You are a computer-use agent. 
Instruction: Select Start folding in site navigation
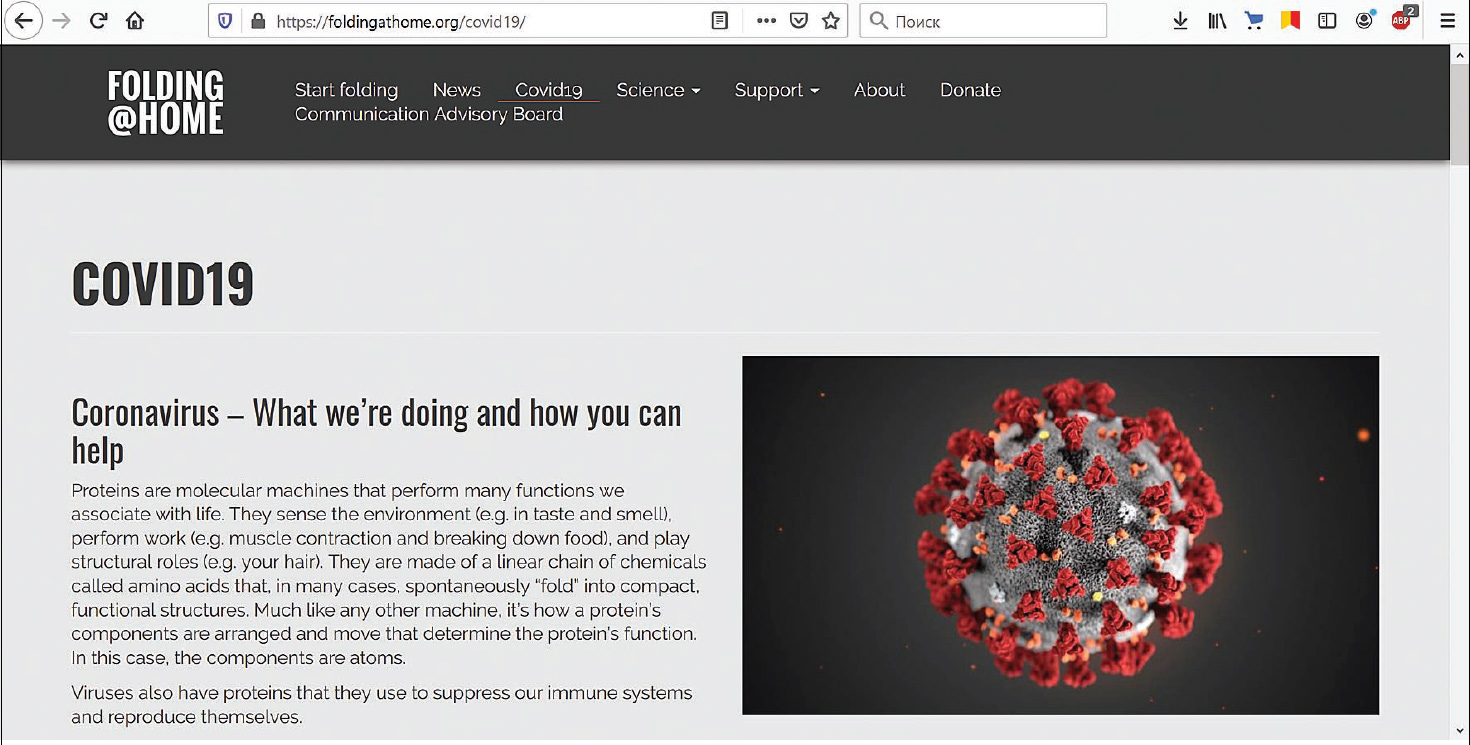click(x=346, y=90)
